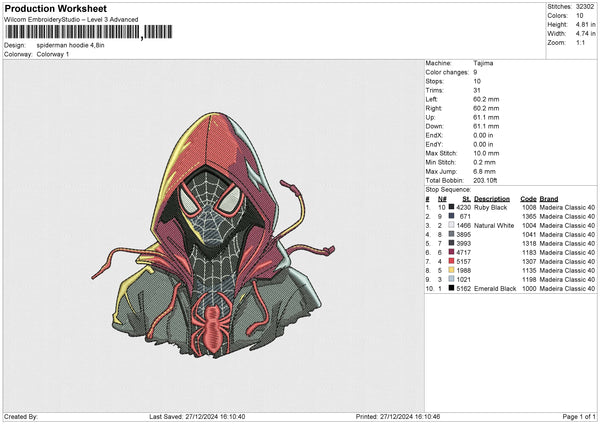
Task: Click the 'Up:' label
Action: coord(430,117)
